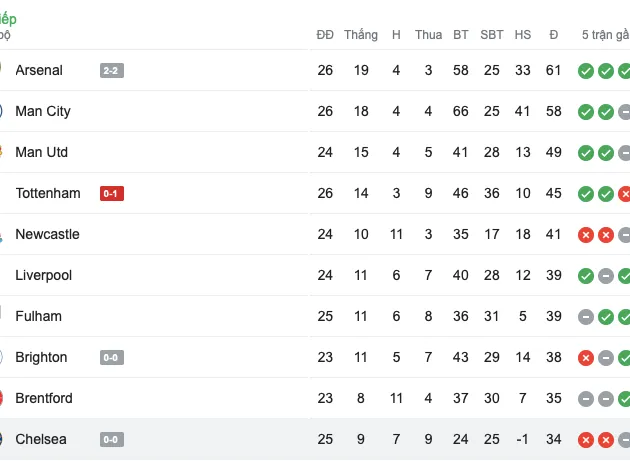Click the grey draw icon in Fulham's row
This screenshot has height=461, width=630.
coord(586,317)
